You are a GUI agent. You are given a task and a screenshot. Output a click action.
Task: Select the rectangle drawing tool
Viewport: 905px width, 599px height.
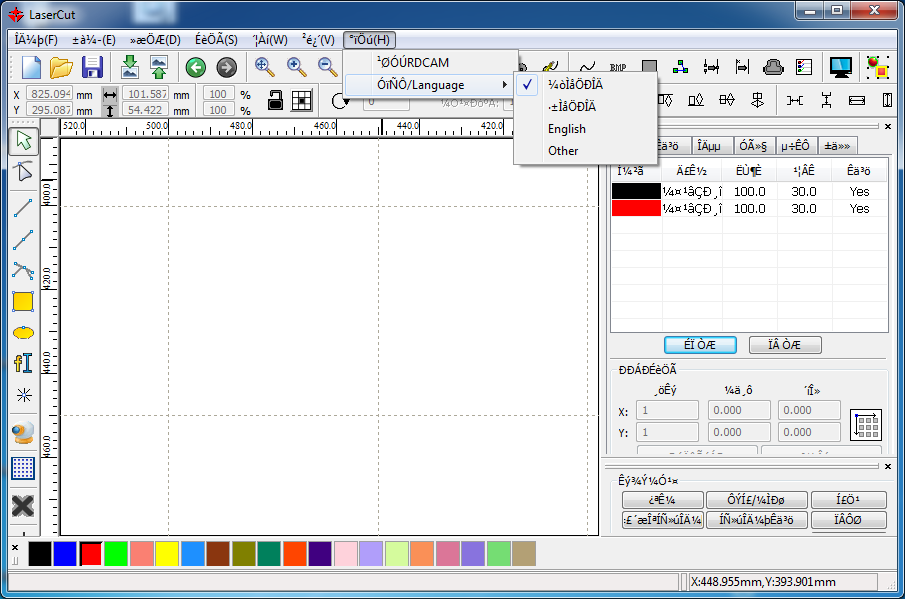click(x=23, y=301)
